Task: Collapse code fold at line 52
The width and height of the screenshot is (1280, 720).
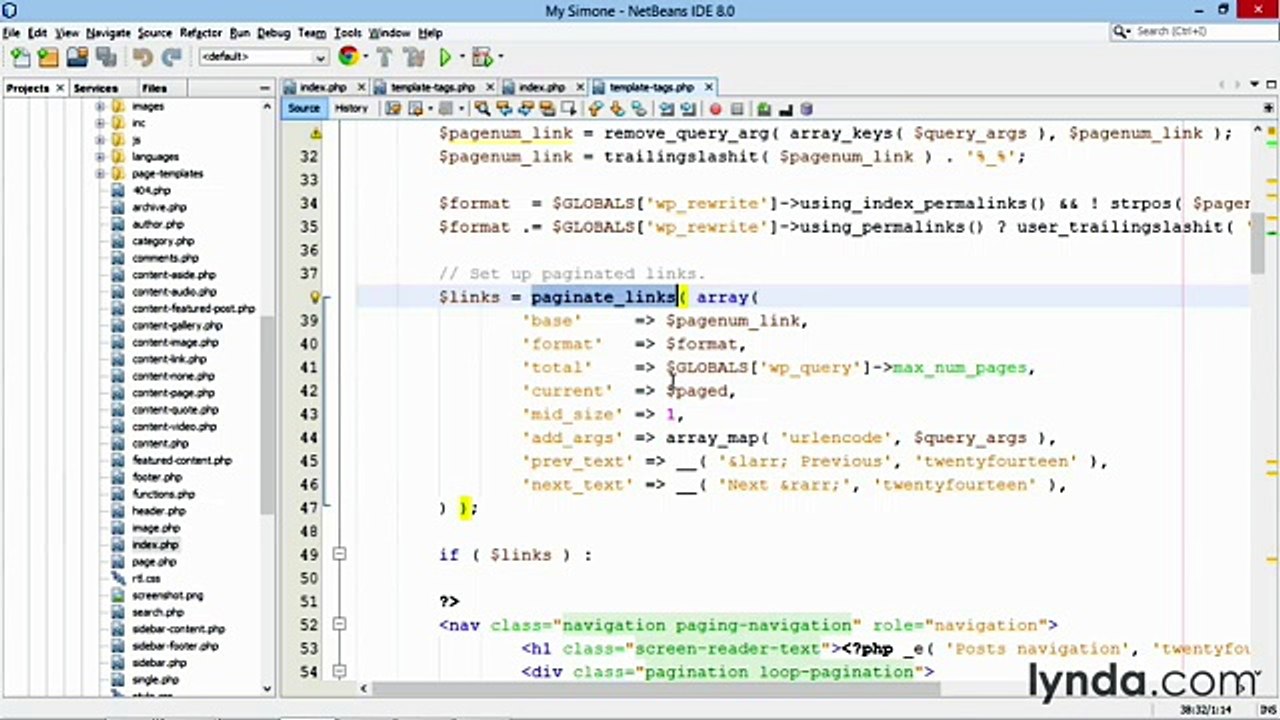Action: point(339,625)
